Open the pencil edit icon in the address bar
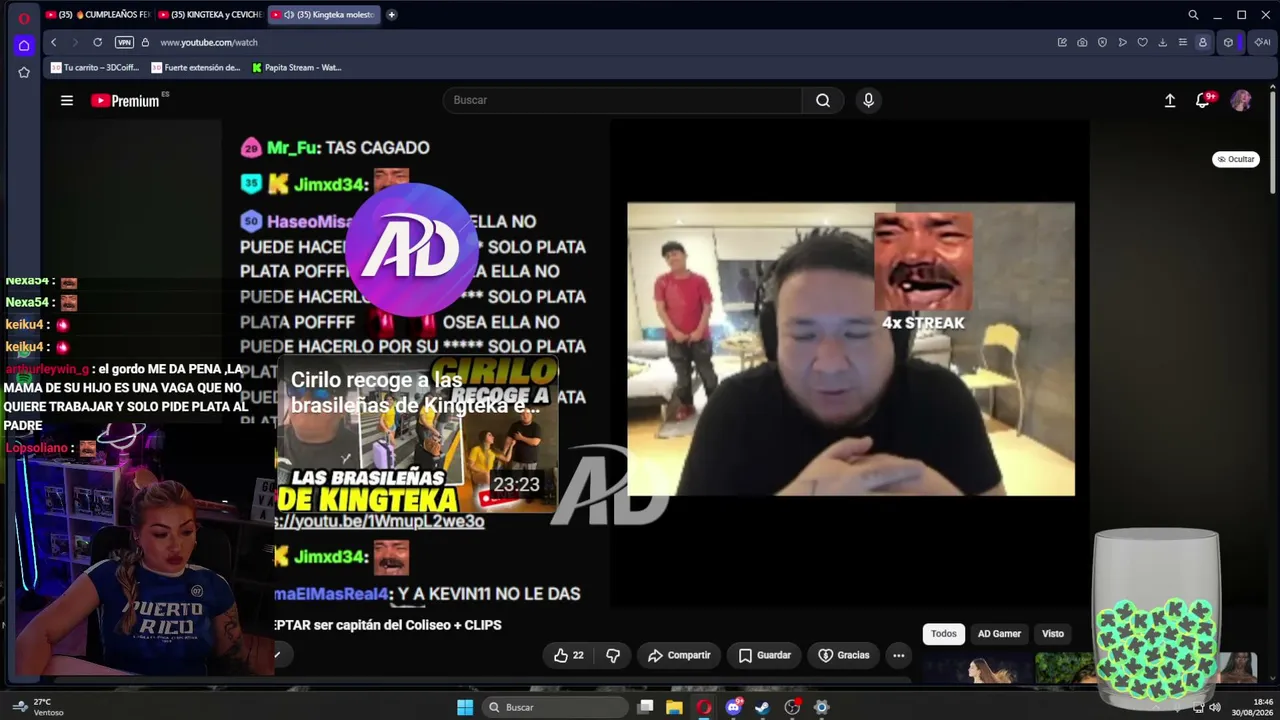 (1062, 42)
